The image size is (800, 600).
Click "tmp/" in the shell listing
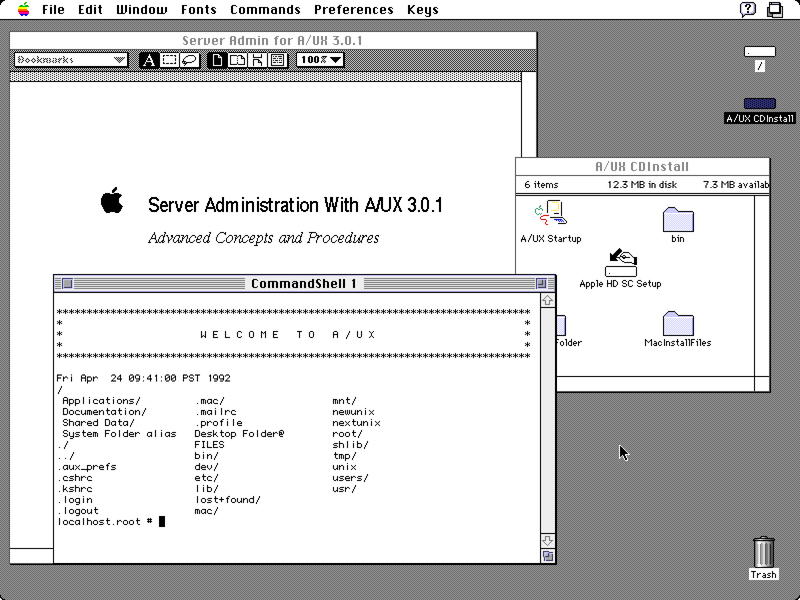[x=344, y=456]
